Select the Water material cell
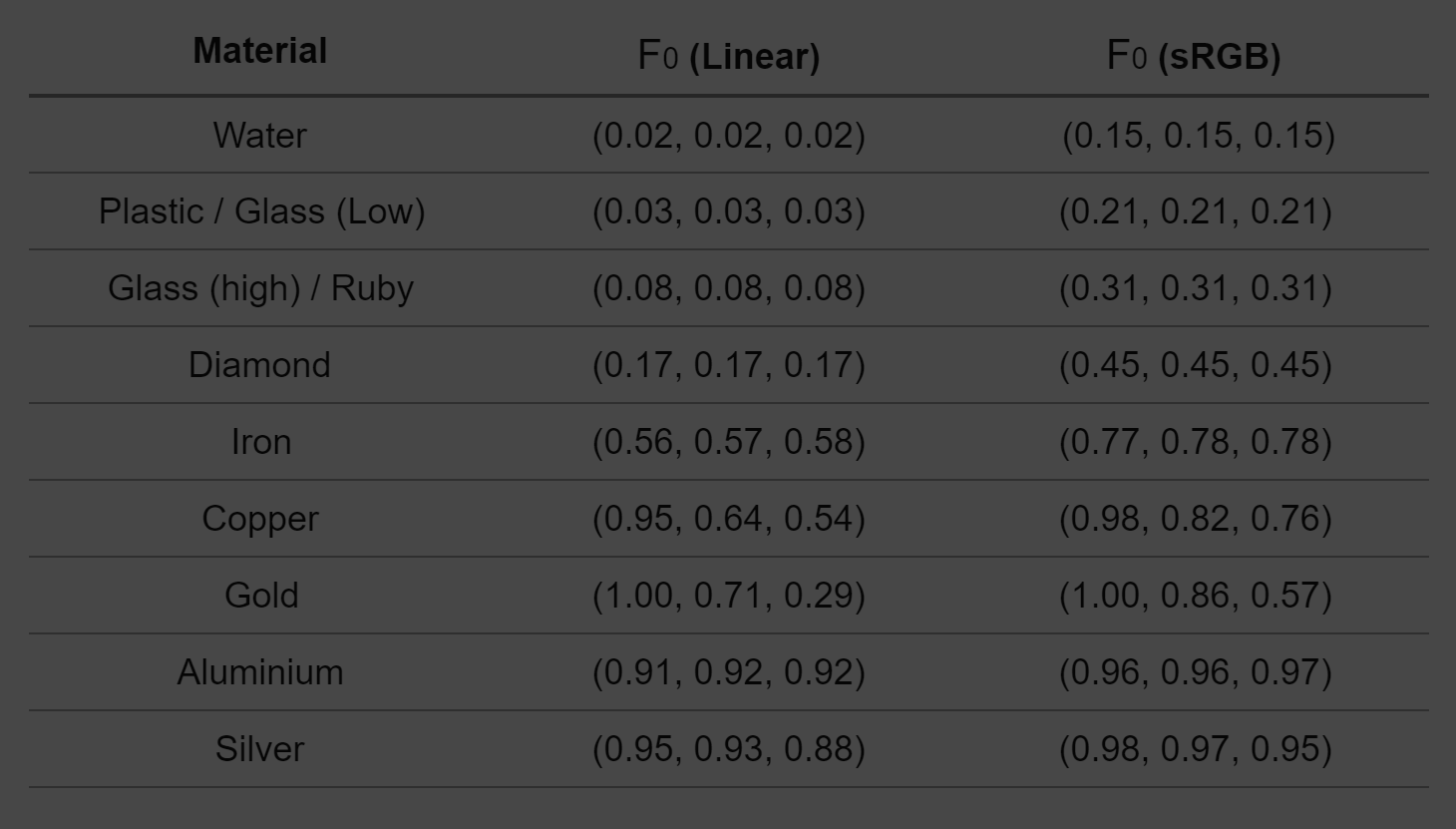 (x=259, y=136)
